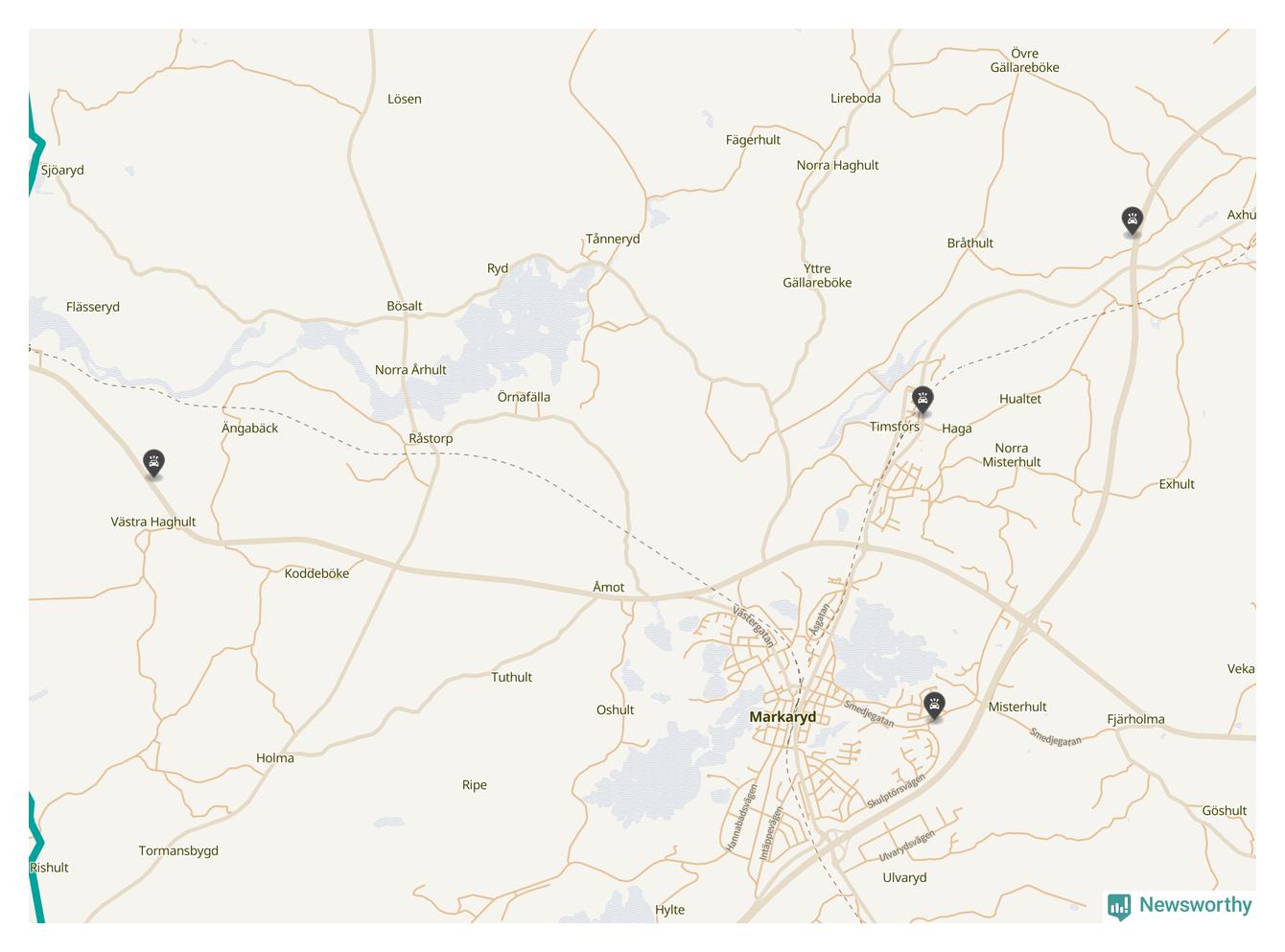The image size is (1285, 952).
Task: Open the Newsworthy link text
Action: (1196, 905)
